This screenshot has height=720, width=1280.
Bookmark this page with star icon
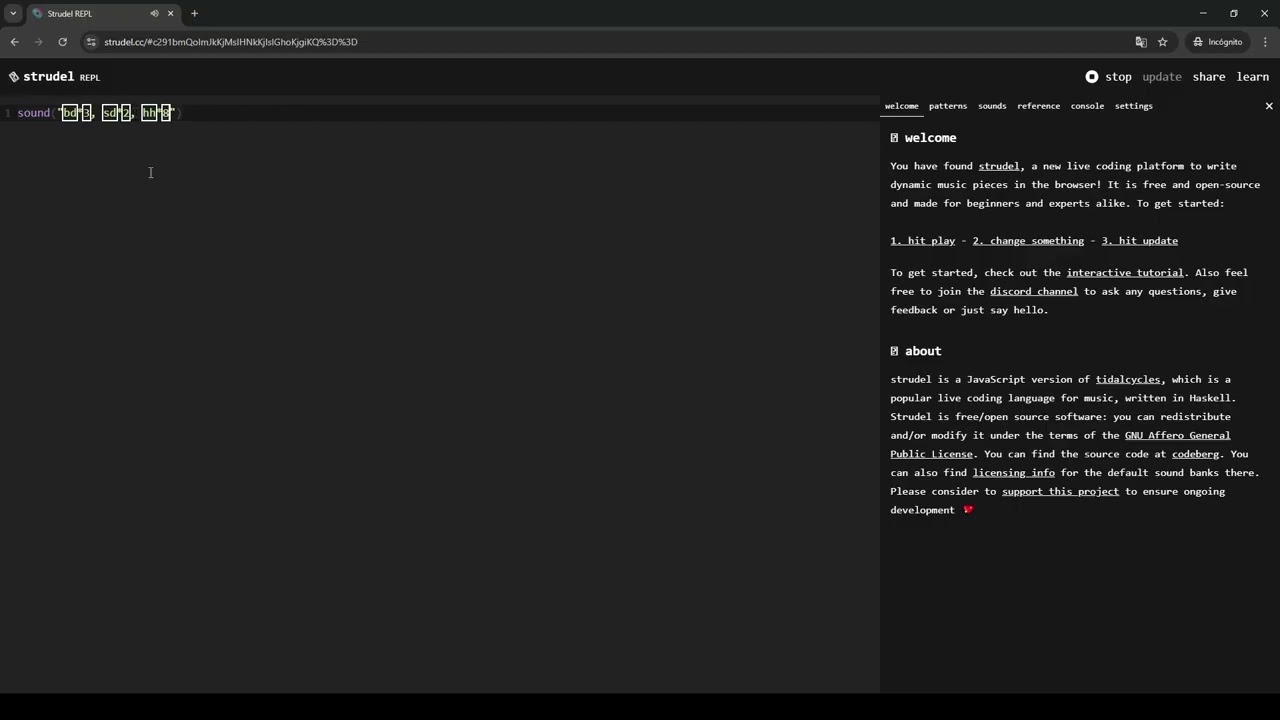(x=1162, y=42)
